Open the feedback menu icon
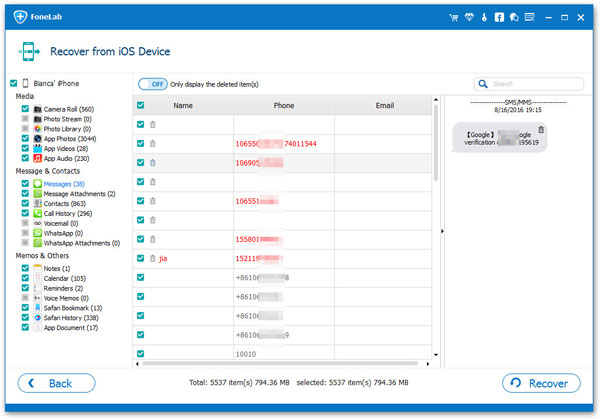 click(x=530, y=17)
